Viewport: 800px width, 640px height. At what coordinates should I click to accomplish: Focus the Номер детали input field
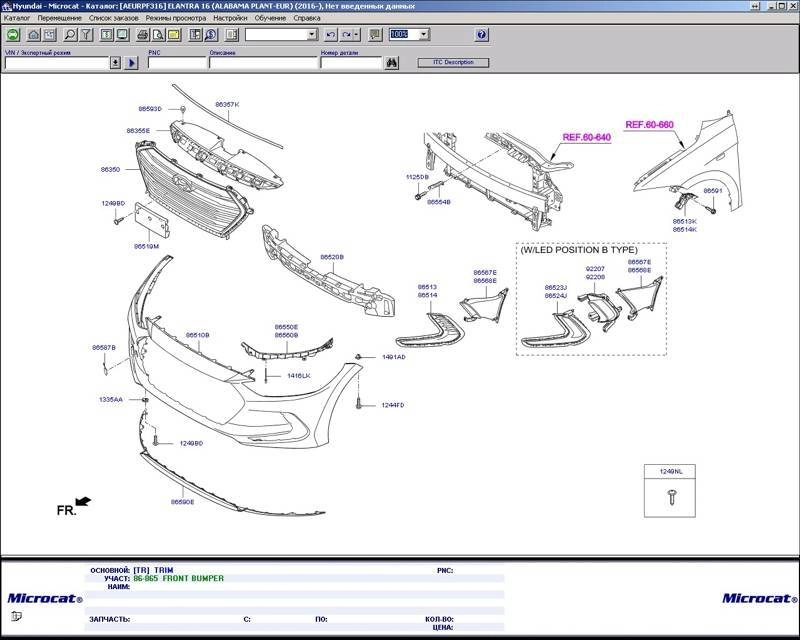click(351, 63)
